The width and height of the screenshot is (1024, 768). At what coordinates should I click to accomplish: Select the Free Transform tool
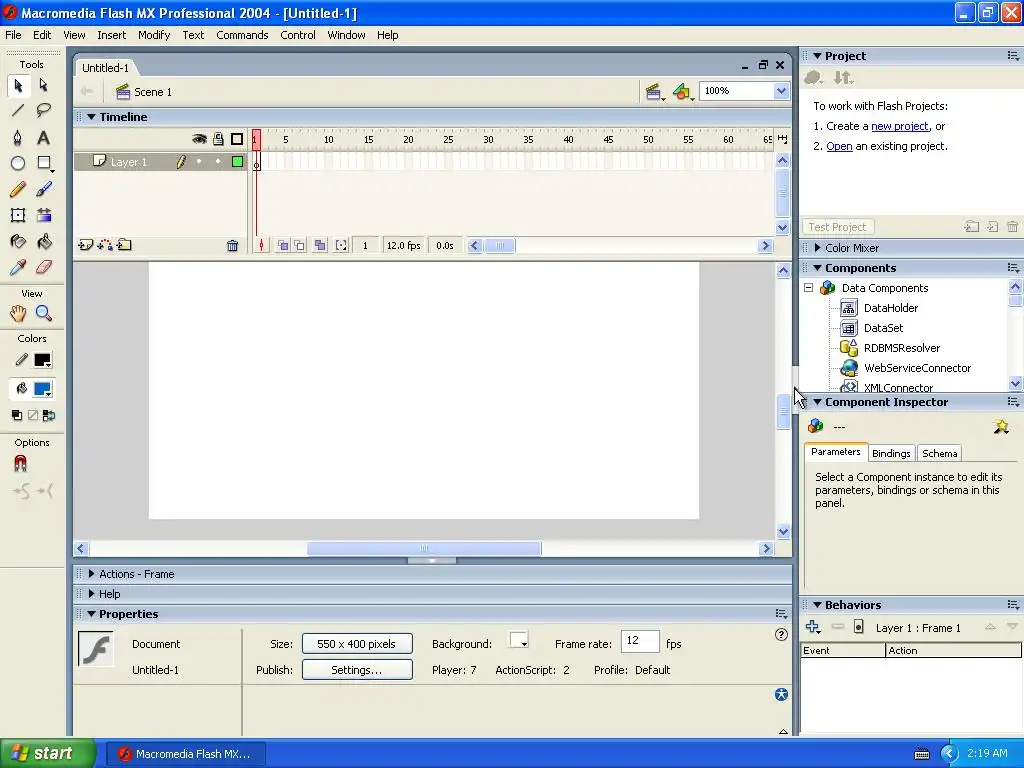point(18,216)
